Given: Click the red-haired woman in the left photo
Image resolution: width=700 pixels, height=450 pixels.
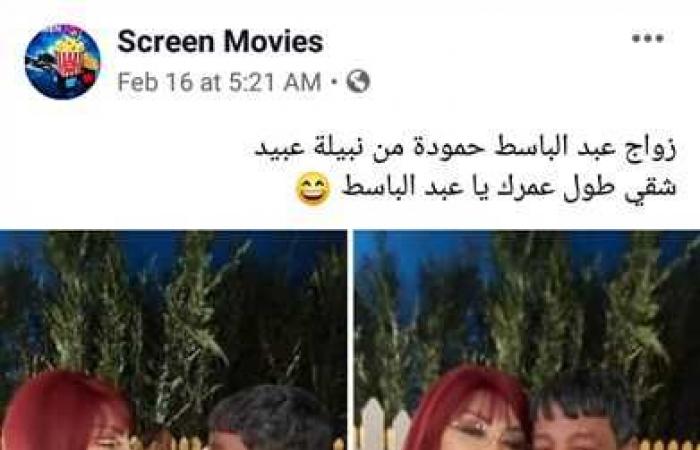Looking at the screenshot, I should 67,411.
